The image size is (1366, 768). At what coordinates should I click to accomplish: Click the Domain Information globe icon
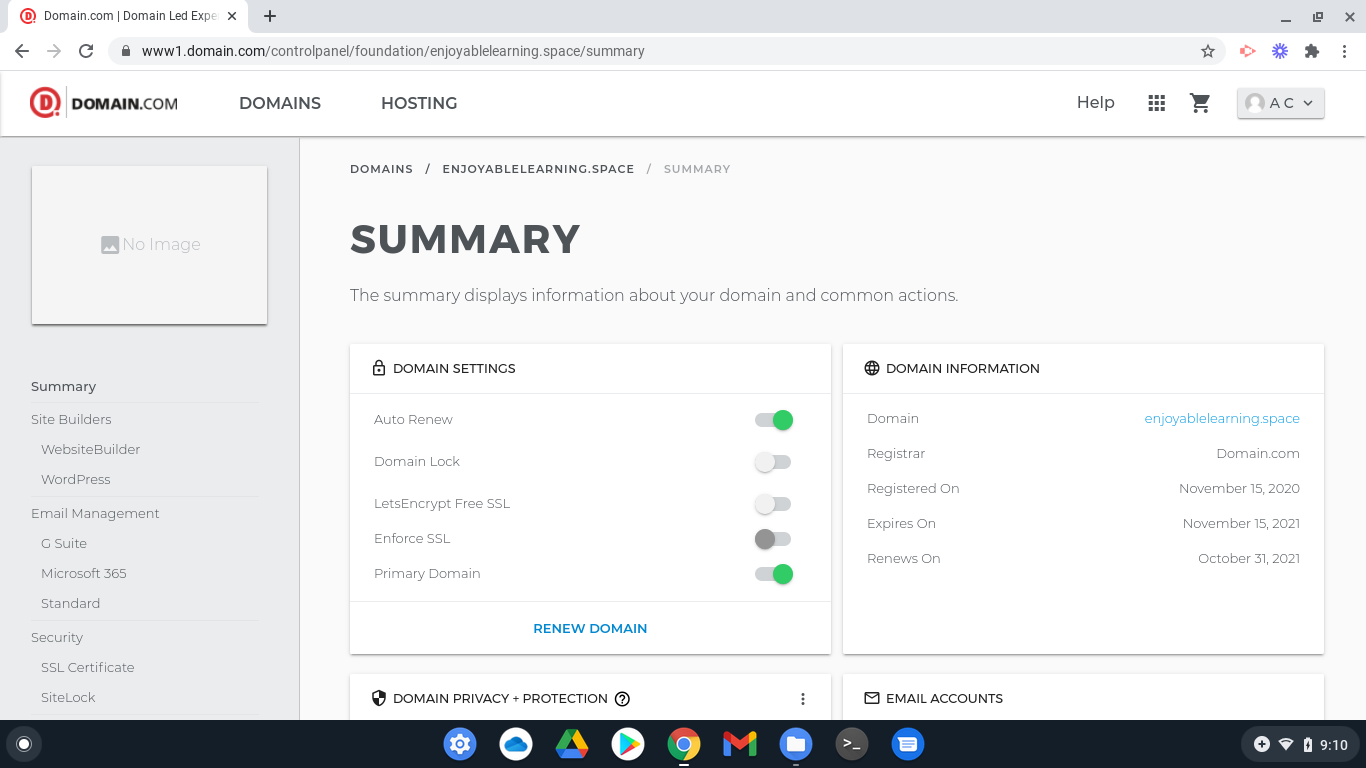(872, 368)
